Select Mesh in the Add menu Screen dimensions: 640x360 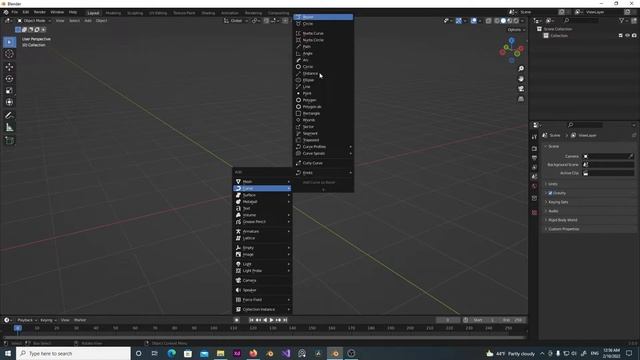pos(262,182)
